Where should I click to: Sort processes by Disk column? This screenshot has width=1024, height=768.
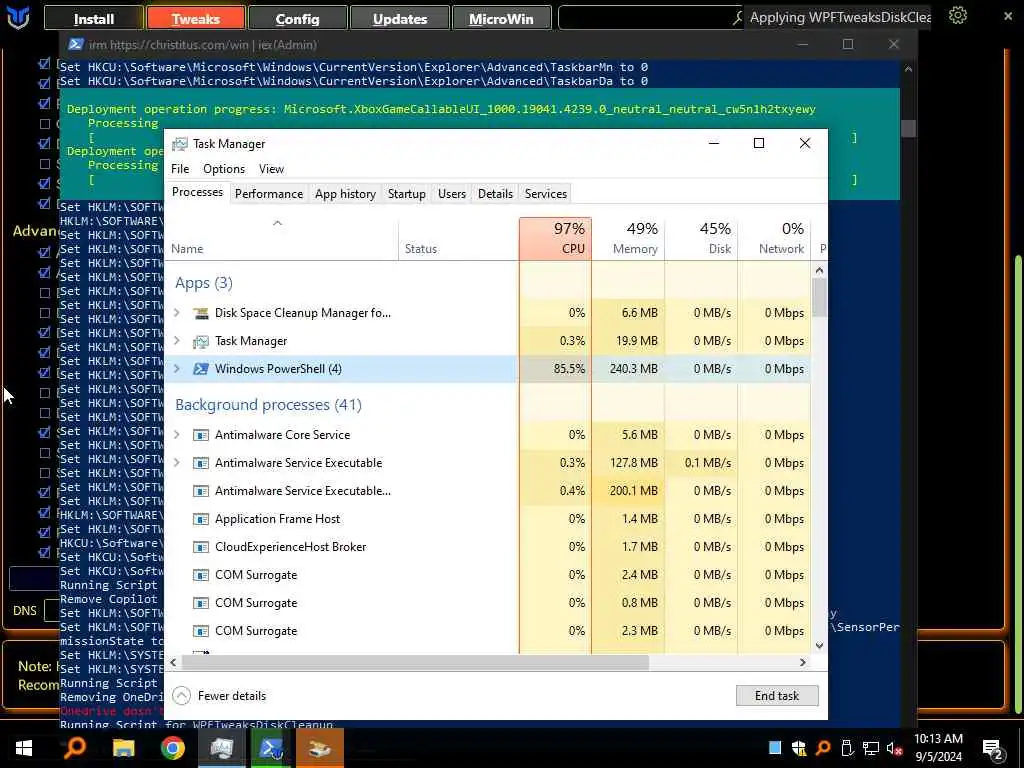701,239
